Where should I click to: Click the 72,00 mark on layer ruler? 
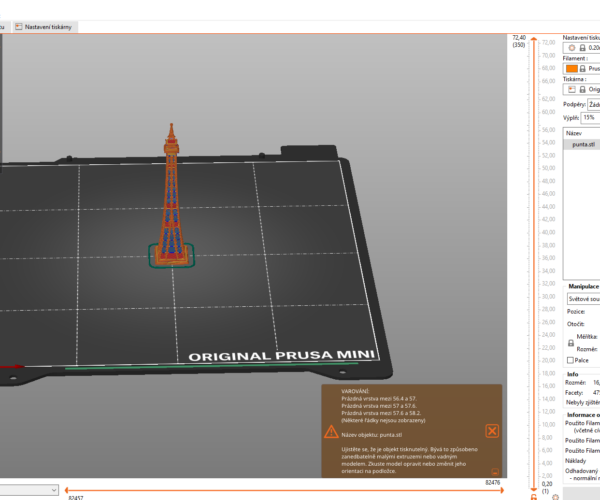tap(548, 42)
